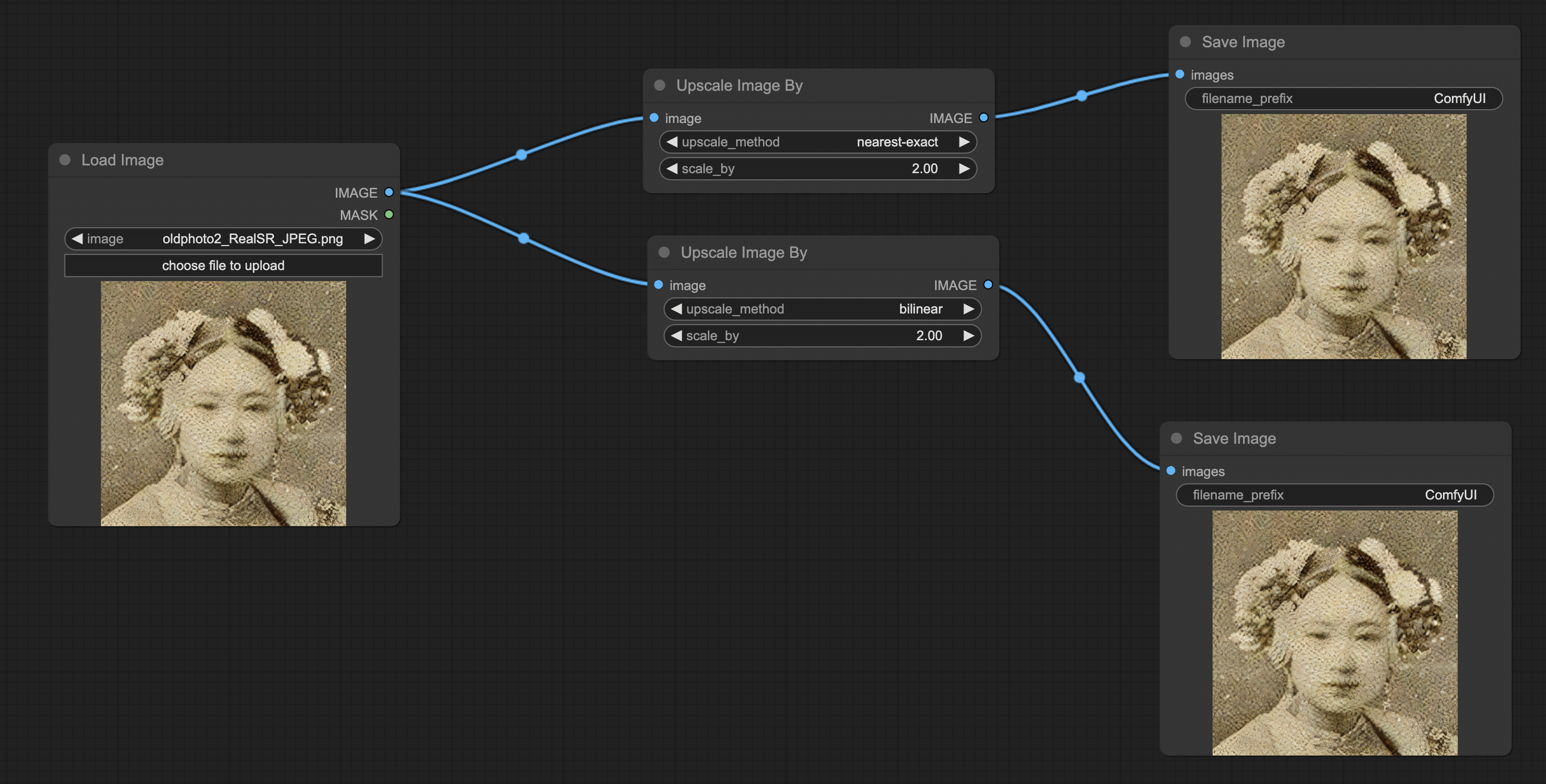Switch bilinear upscale_method to previous option
This screenshot has width=1546, height=784.
coord(676,309)
